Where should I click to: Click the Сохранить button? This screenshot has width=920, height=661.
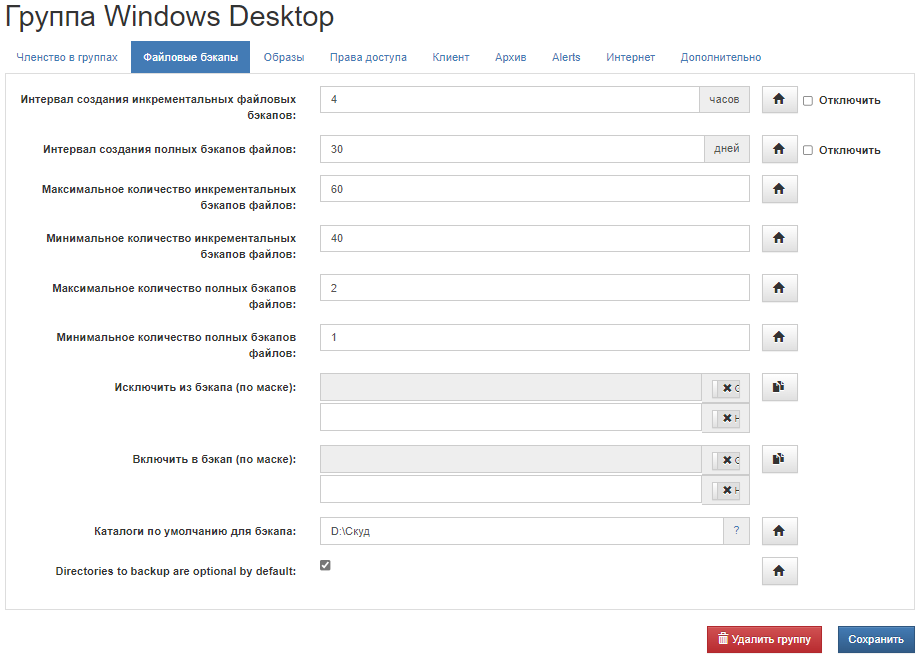(x=875, y=639)
